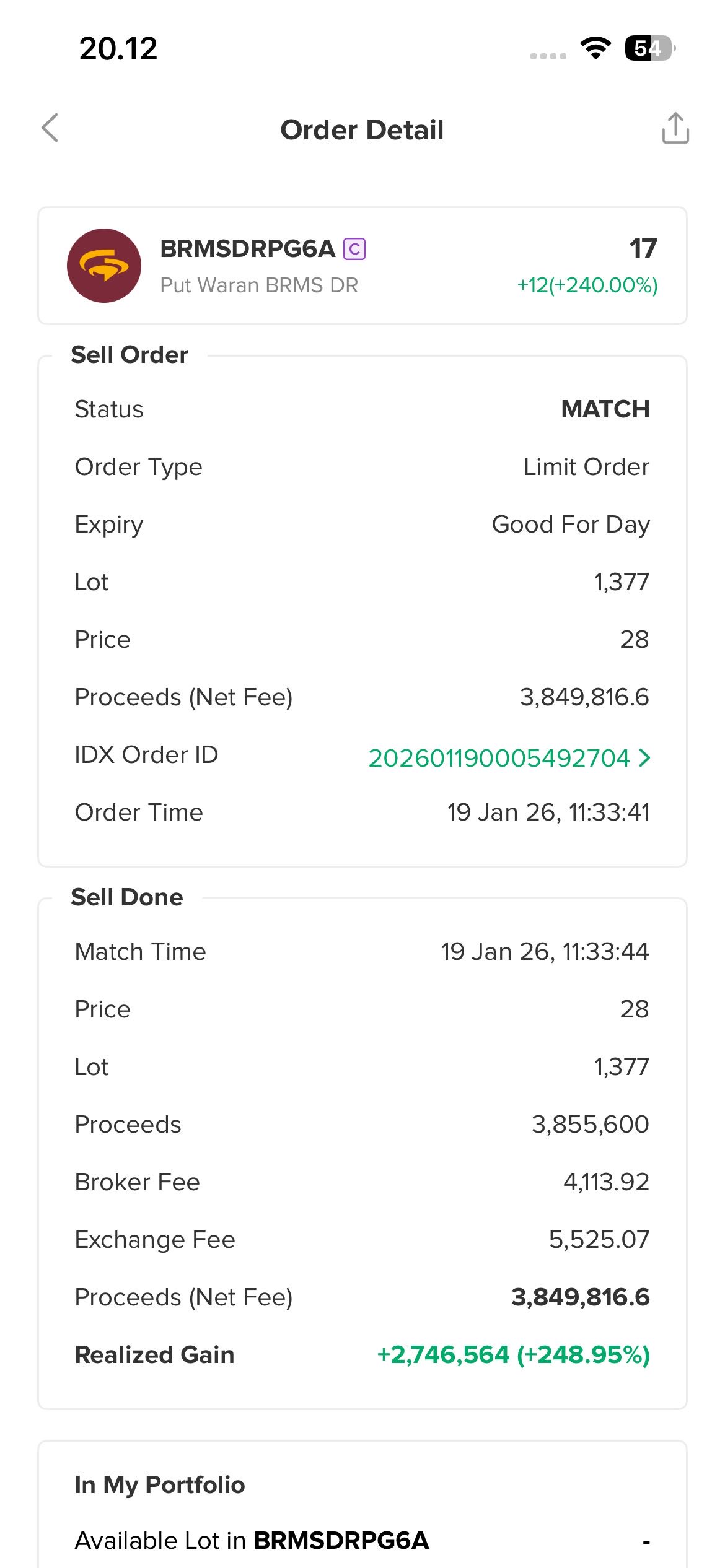Tap the purple C badge icon

[354, 249]
